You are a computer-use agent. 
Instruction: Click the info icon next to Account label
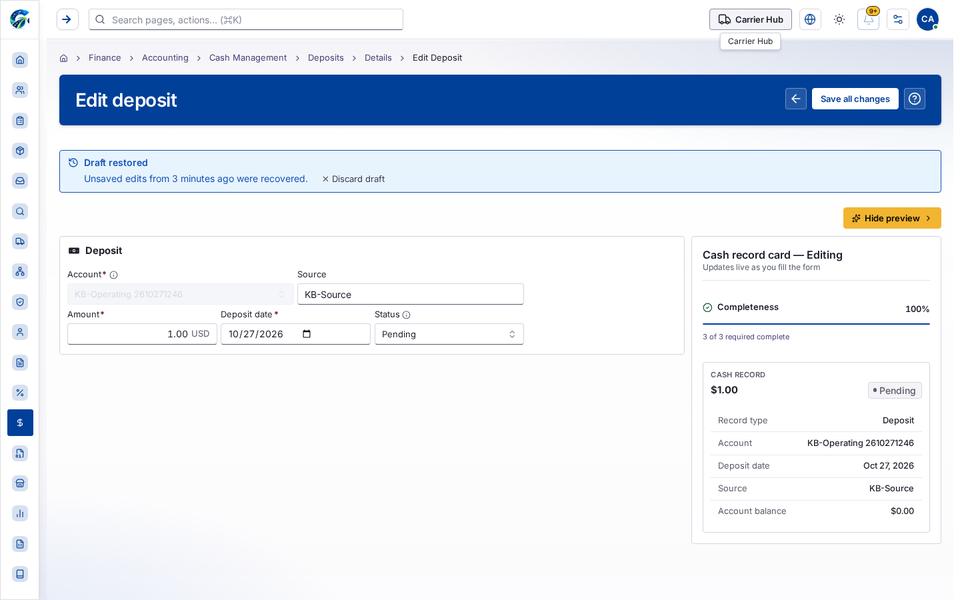point(114,275)
